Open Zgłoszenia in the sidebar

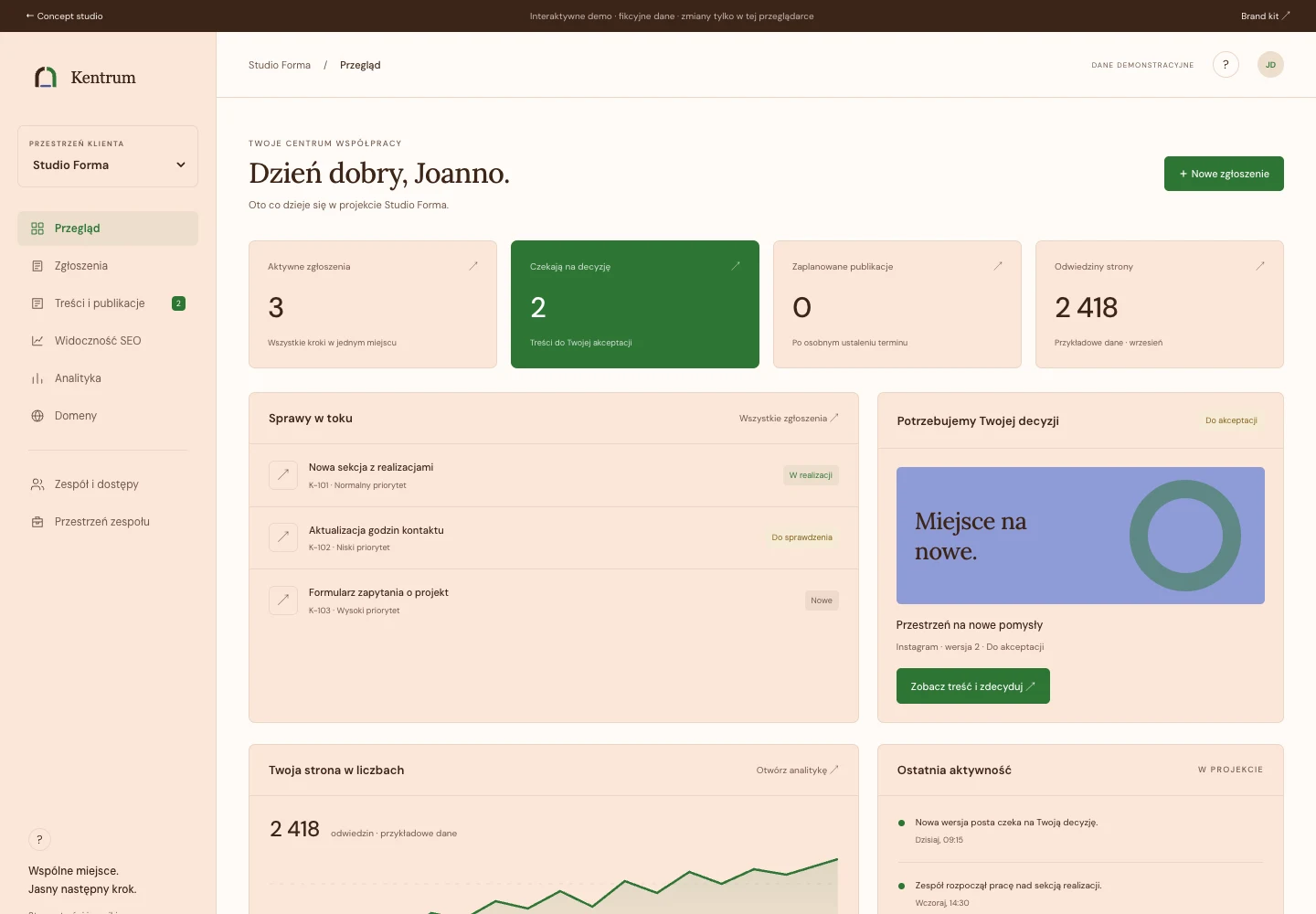[108, 266]
